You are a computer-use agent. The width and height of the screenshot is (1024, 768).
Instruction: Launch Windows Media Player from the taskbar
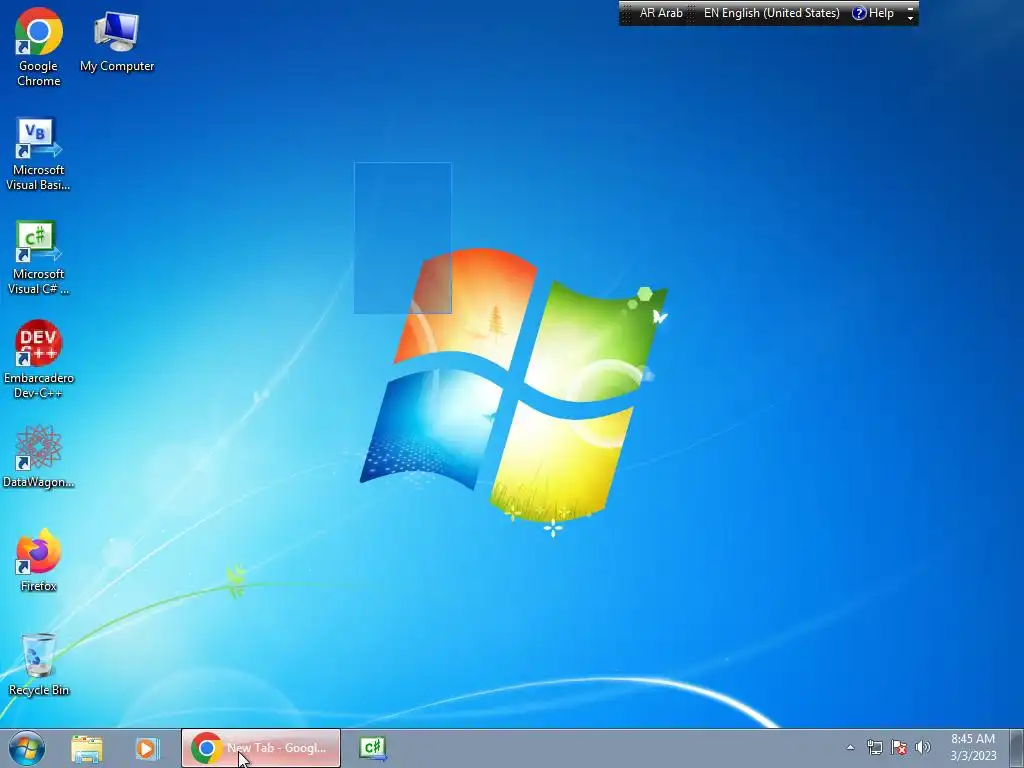148,748
